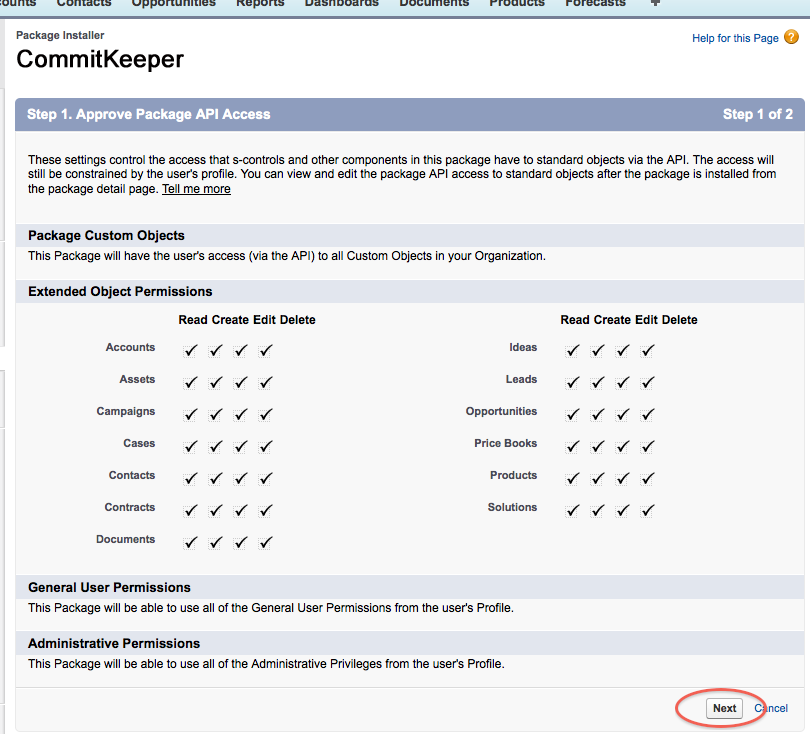810x734 pixels.
Task: Uncheck Edit permission for Cases
Action: point(240,446)
